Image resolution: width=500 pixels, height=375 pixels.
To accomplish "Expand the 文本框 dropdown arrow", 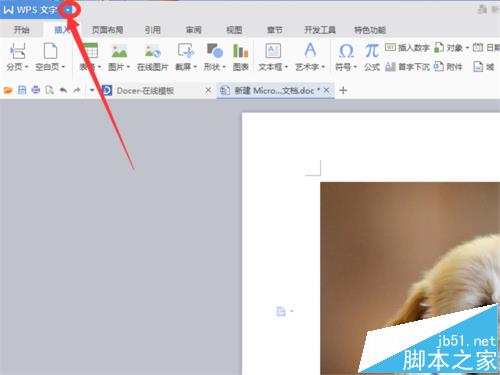I will coord(286,67).
